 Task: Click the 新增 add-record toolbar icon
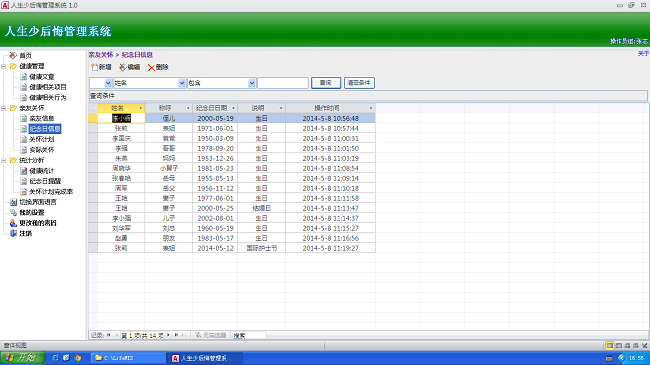[x=94, y=67]
